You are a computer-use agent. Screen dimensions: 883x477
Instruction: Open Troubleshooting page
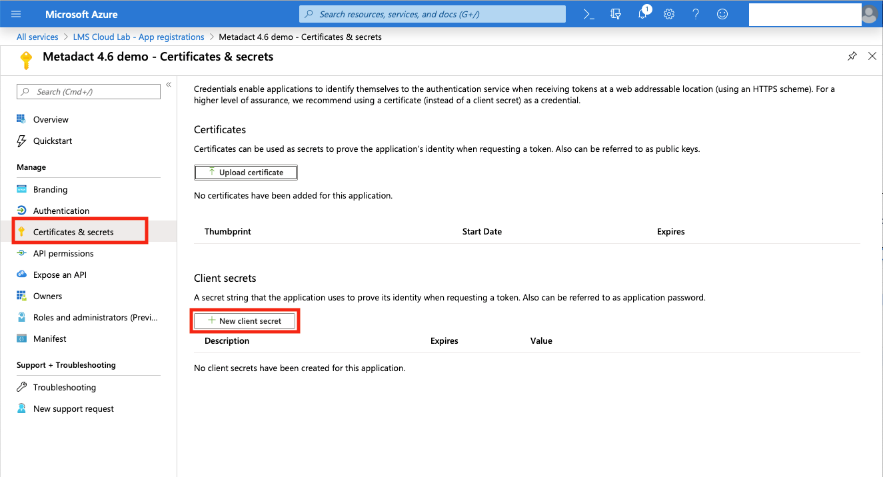[64, 387]
